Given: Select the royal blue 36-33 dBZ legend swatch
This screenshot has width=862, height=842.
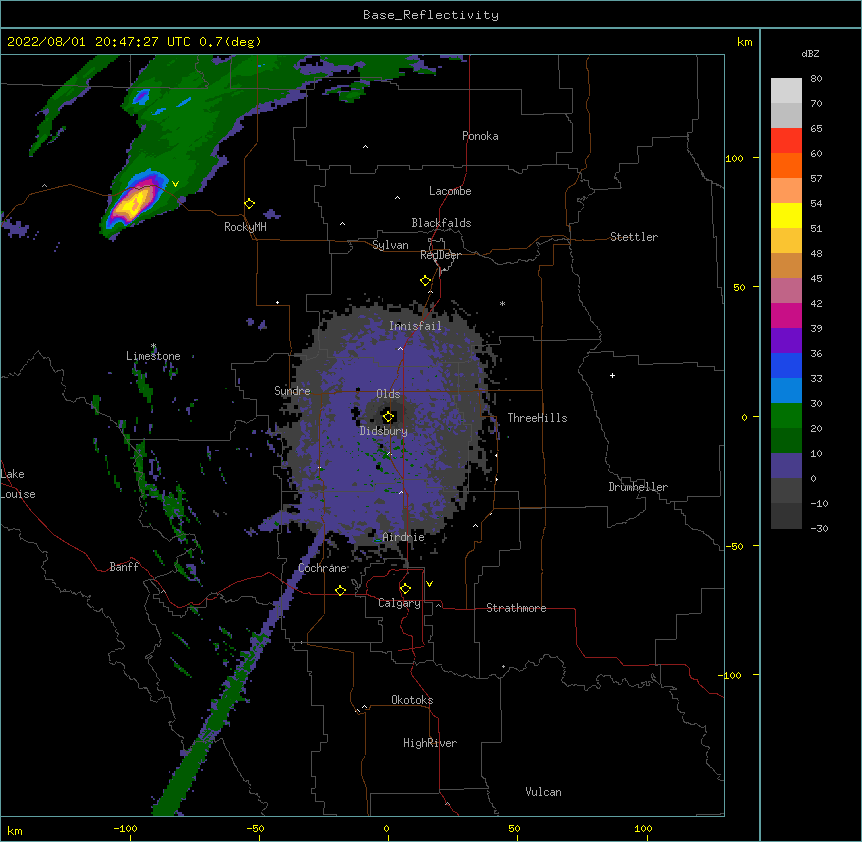Looking at the screenshot, I should tap(786, 365).
